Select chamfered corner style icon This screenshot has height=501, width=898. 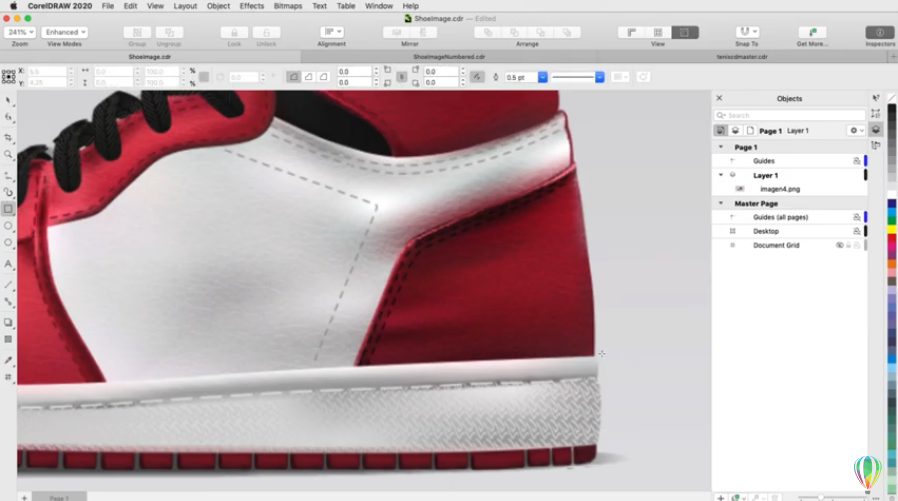coord(324,77)
